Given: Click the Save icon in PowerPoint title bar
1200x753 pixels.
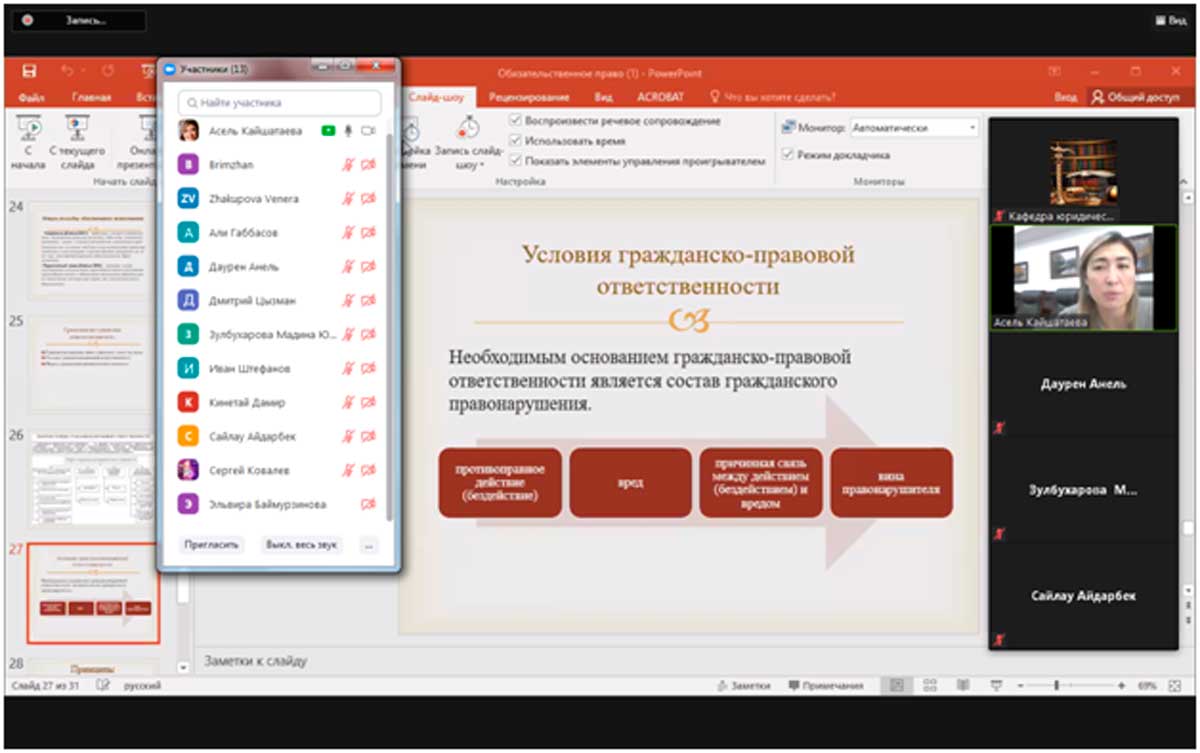Looking at the screenshot, I should 29,71.
